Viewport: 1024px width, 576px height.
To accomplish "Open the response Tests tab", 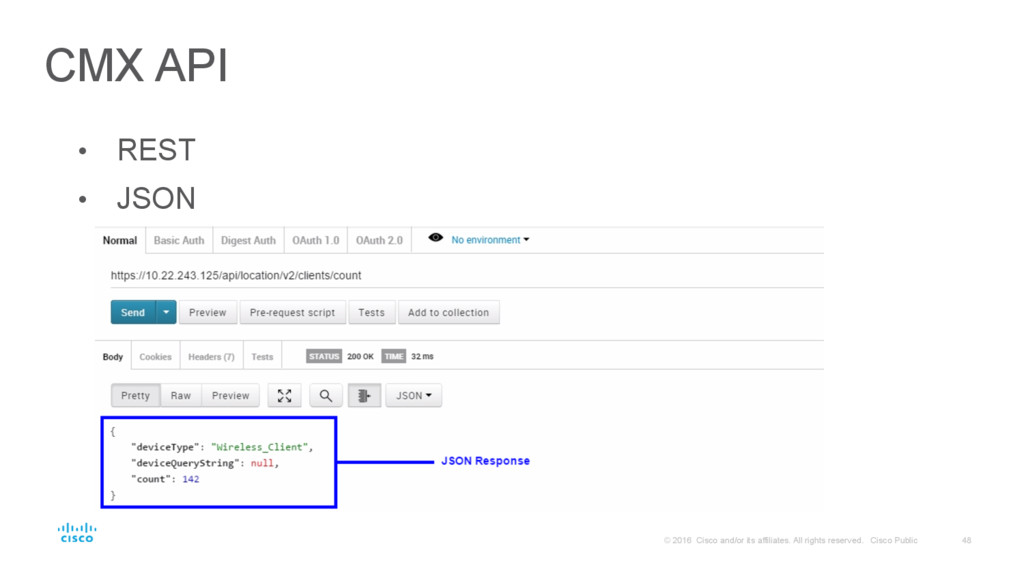I will click(263, 357).
